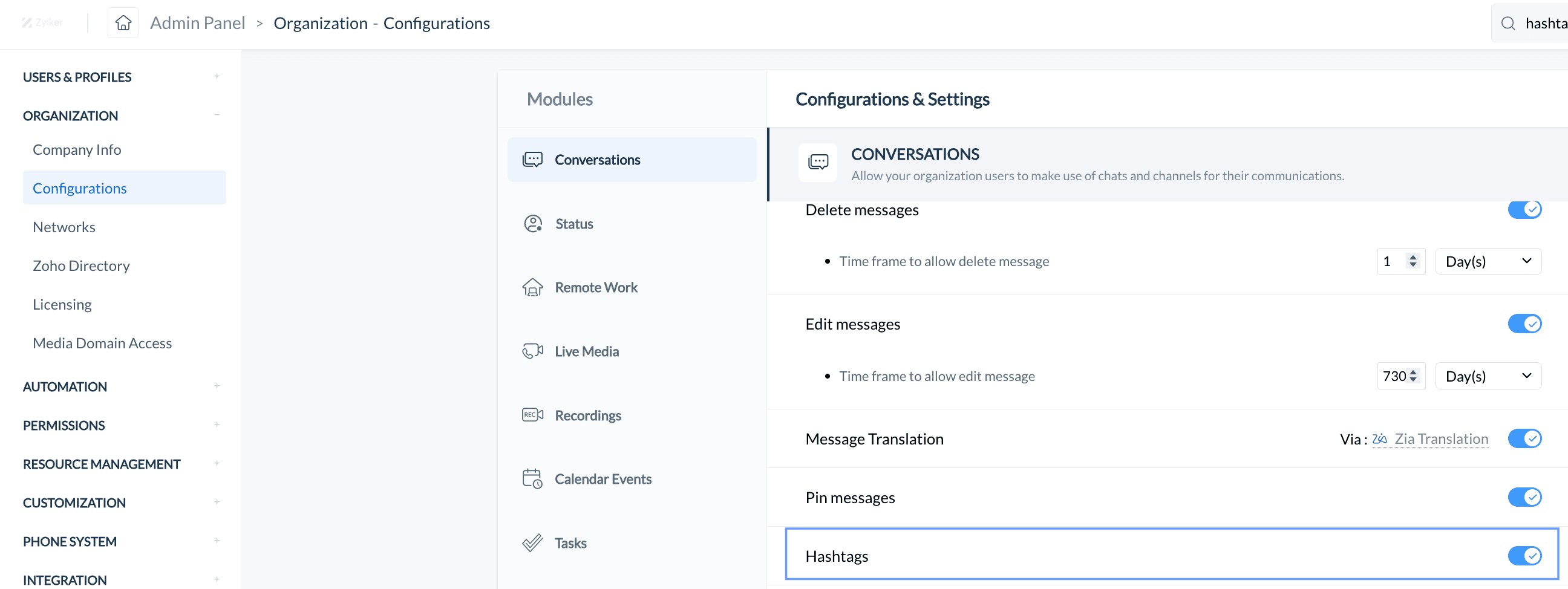Viewport: 1568px width, 589px height.
Task: Open the delete time frame Day(s) dropdown
Action: (1488, 262)
